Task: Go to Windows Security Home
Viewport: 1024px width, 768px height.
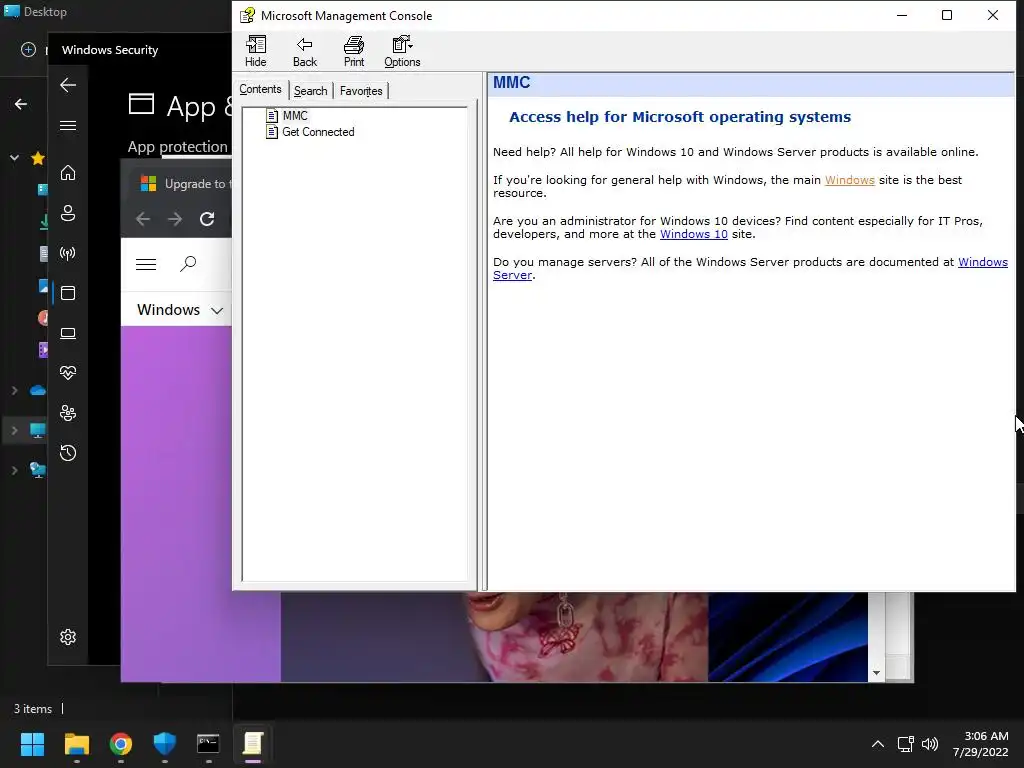Action: (x=68, y=173)
